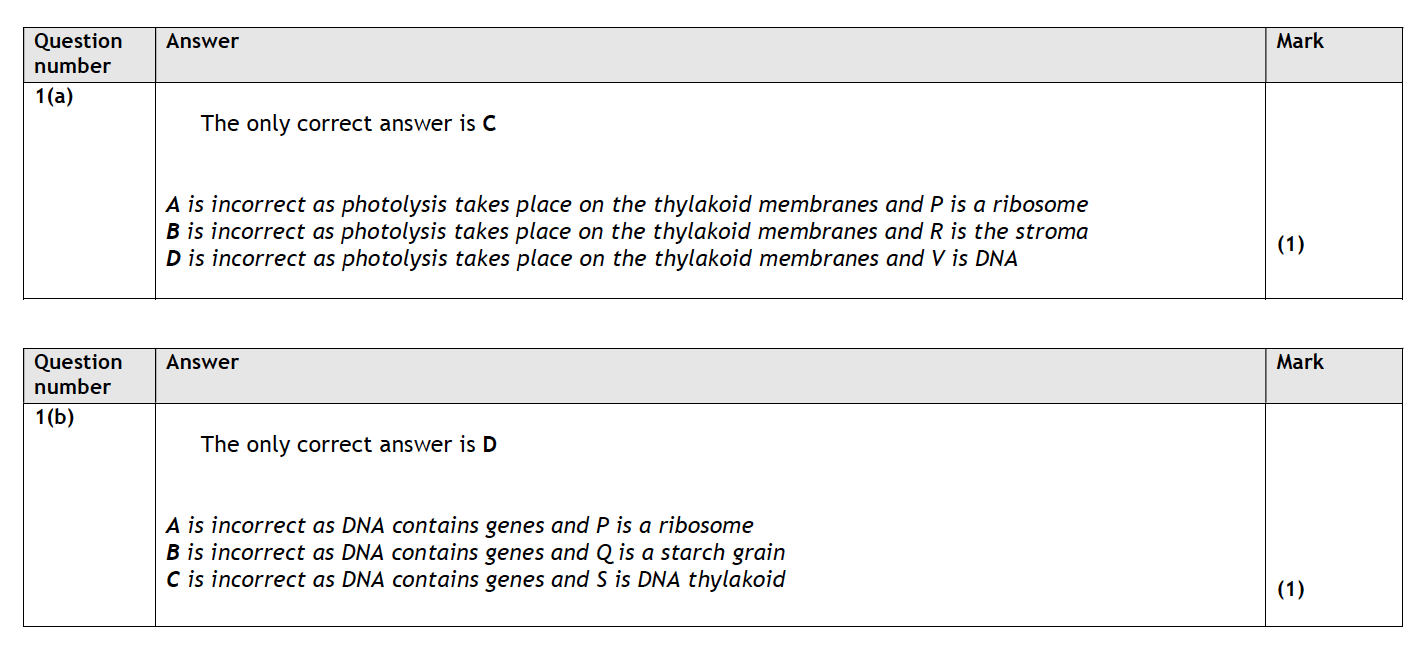
Task: Click the "Answer" header in the 1(b) table
Action: 202,362
